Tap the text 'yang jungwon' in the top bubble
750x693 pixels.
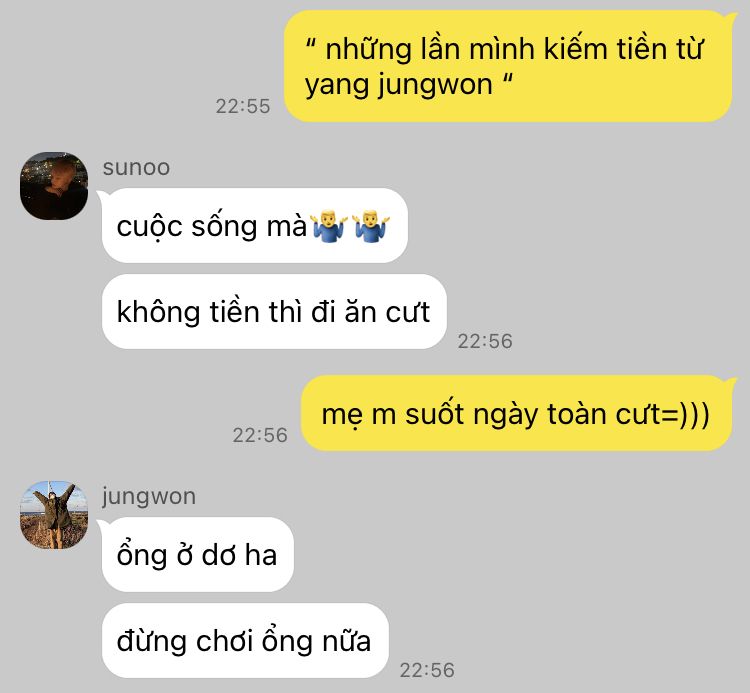[x=399, y=85]
